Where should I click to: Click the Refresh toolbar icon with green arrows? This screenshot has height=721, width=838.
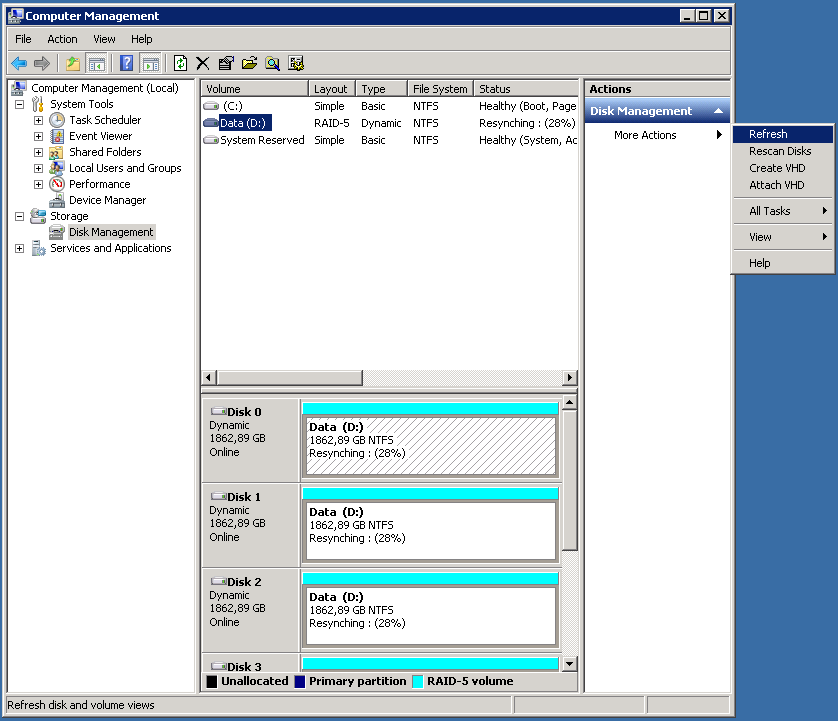click(x=180, y=63)
